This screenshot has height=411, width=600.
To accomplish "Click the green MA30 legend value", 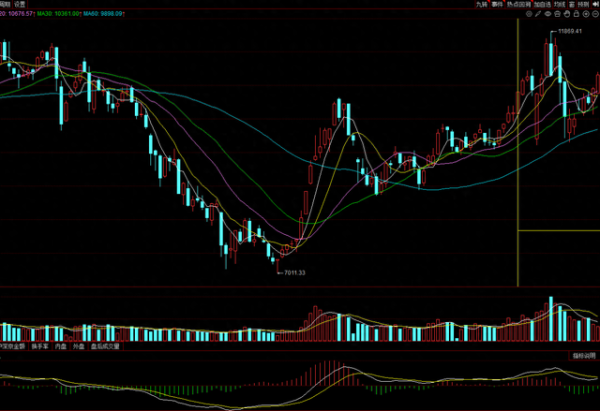I will click(x=59, y=15).
